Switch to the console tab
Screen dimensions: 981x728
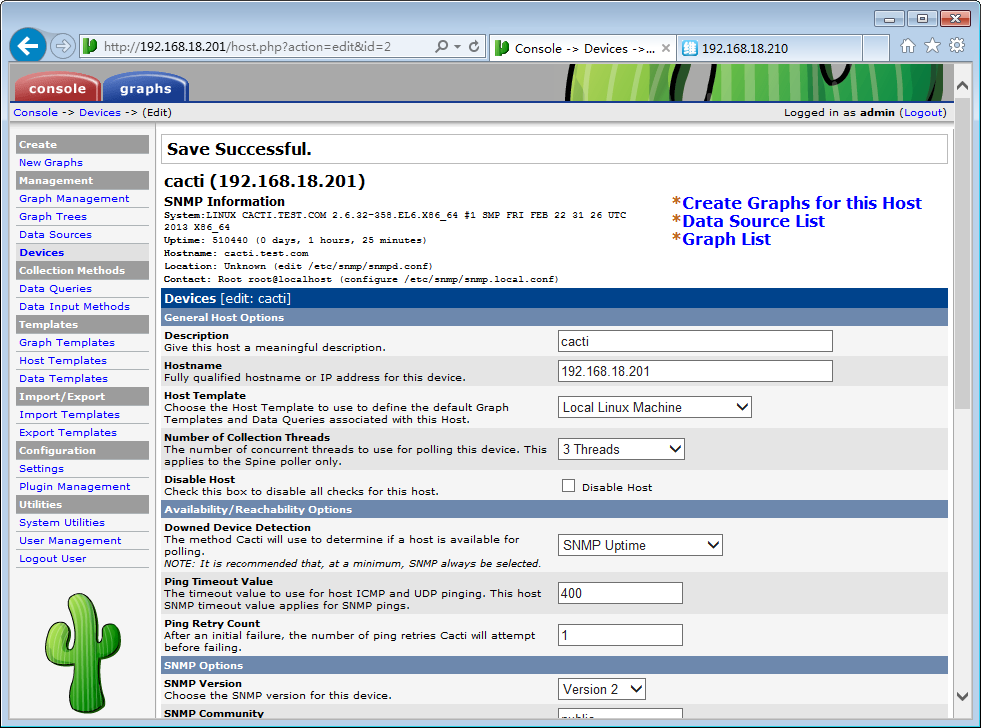[57, 88]
